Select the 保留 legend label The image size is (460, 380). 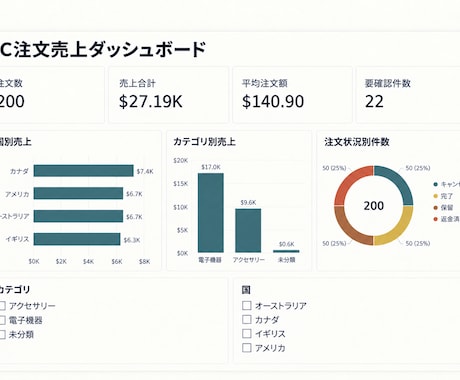tap(447, 208)
